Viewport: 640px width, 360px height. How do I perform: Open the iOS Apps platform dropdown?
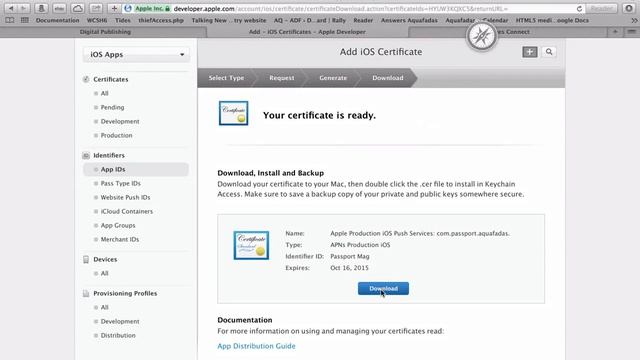136,54
